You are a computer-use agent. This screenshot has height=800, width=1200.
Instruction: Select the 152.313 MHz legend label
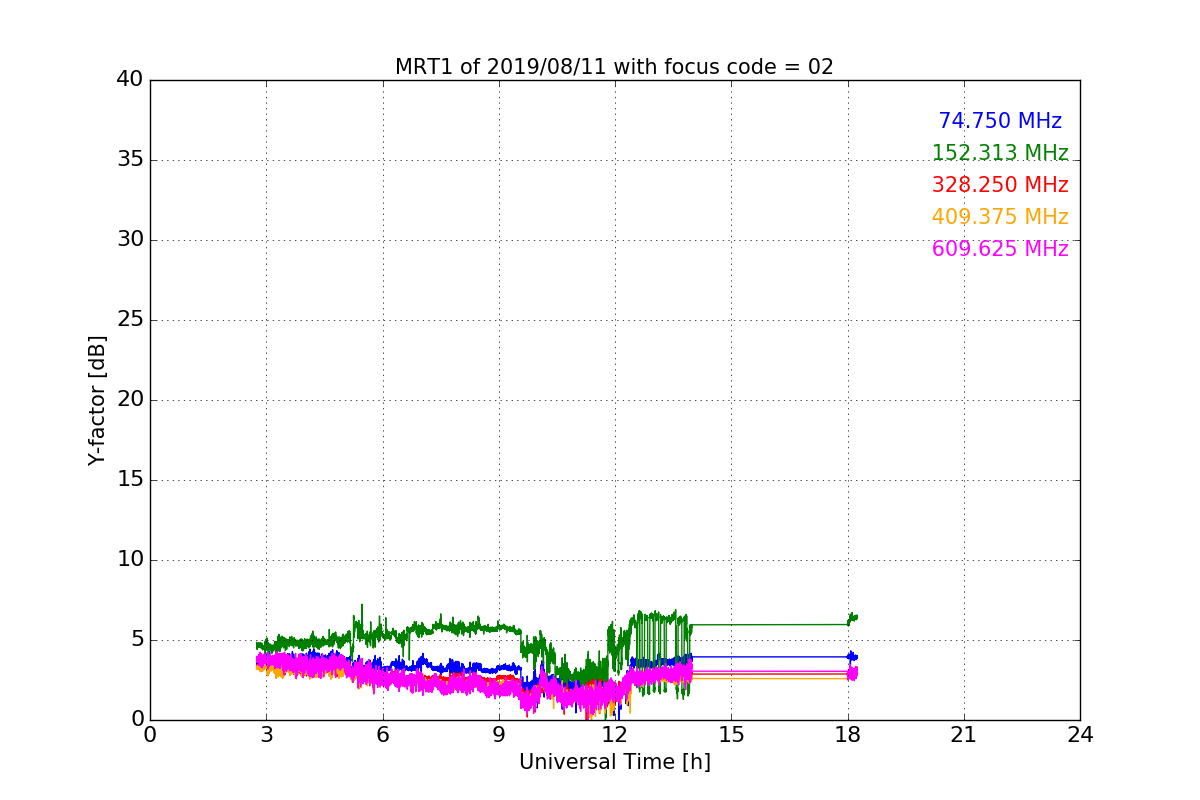(x=1000, y=153)
